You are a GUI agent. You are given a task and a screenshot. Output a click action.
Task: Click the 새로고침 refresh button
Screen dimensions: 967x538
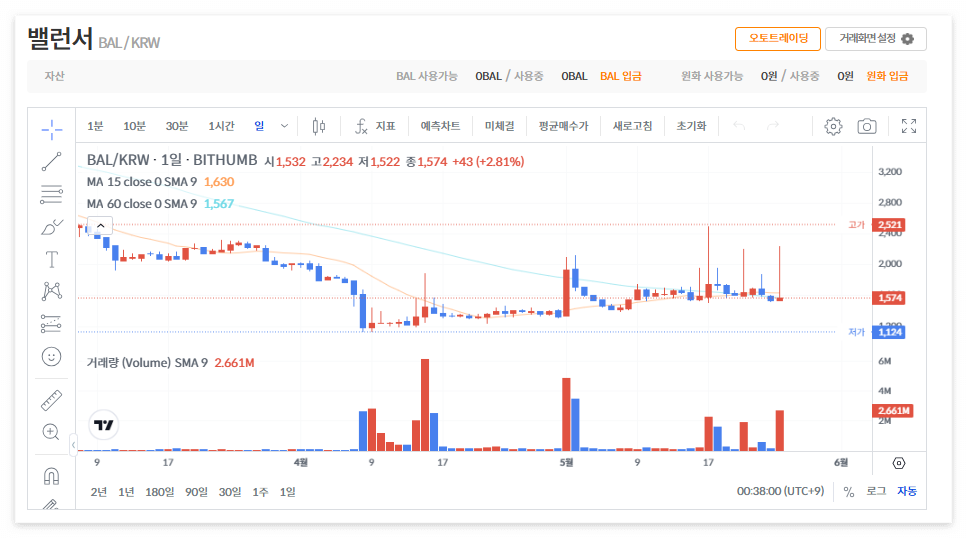pos(632,126)
